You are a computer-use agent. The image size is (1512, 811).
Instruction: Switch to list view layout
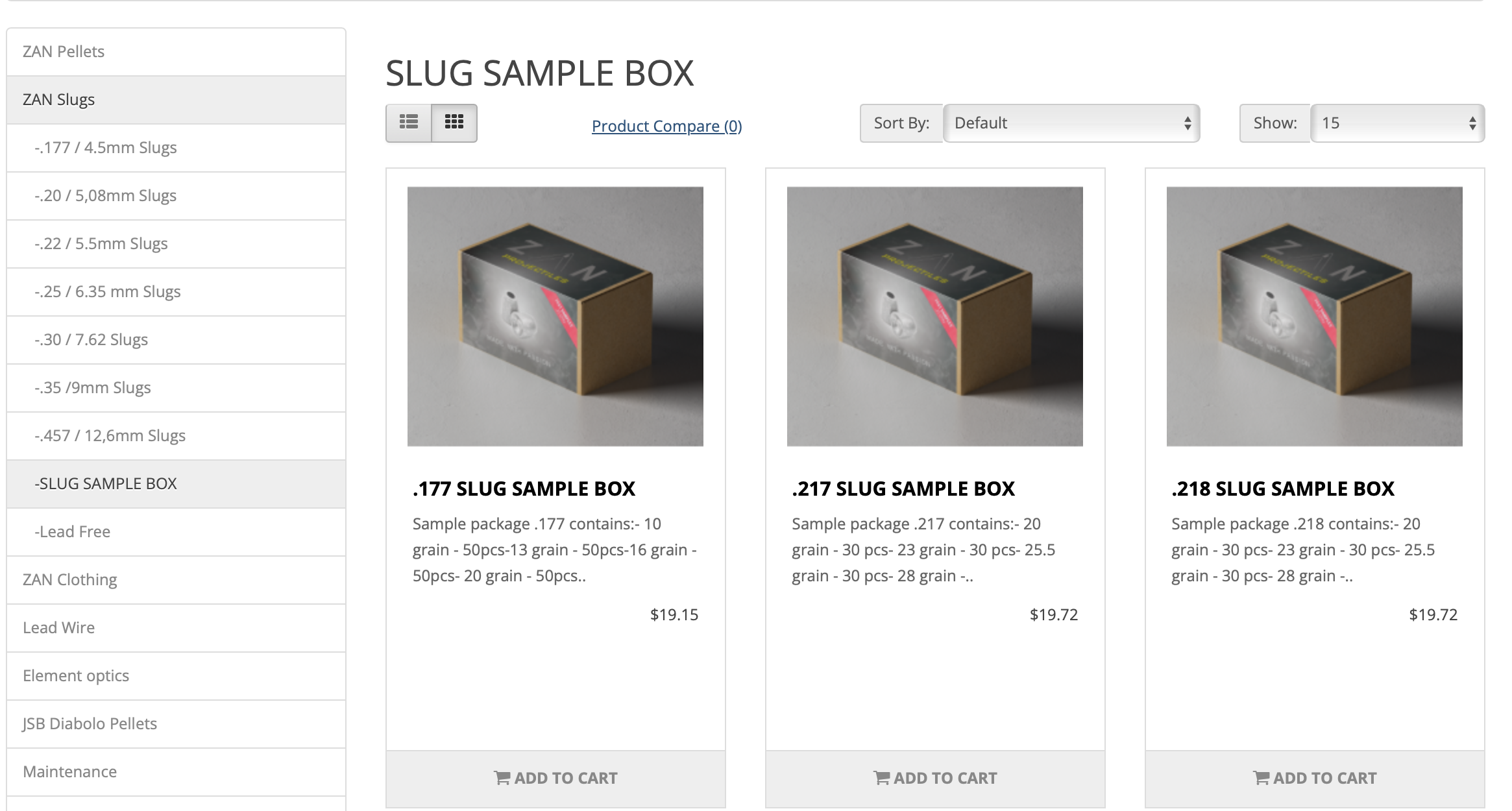409,123
